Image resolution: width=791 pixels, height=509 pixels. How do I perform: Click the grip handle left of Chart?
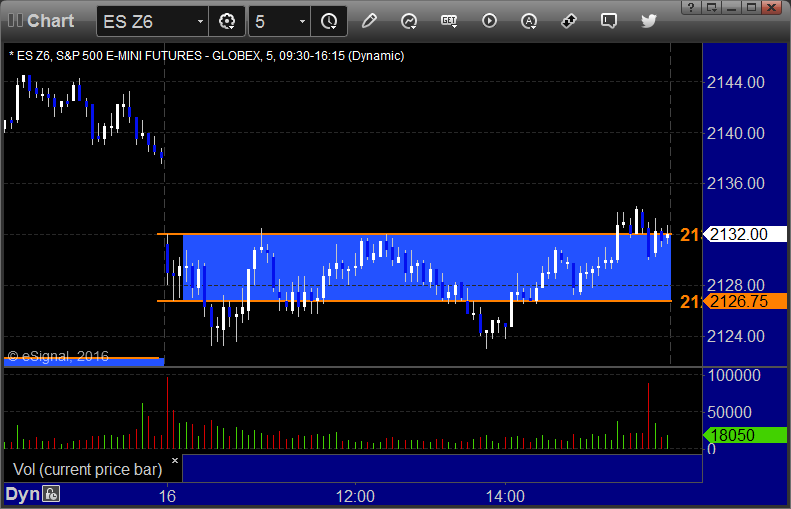tap(15, 21)
